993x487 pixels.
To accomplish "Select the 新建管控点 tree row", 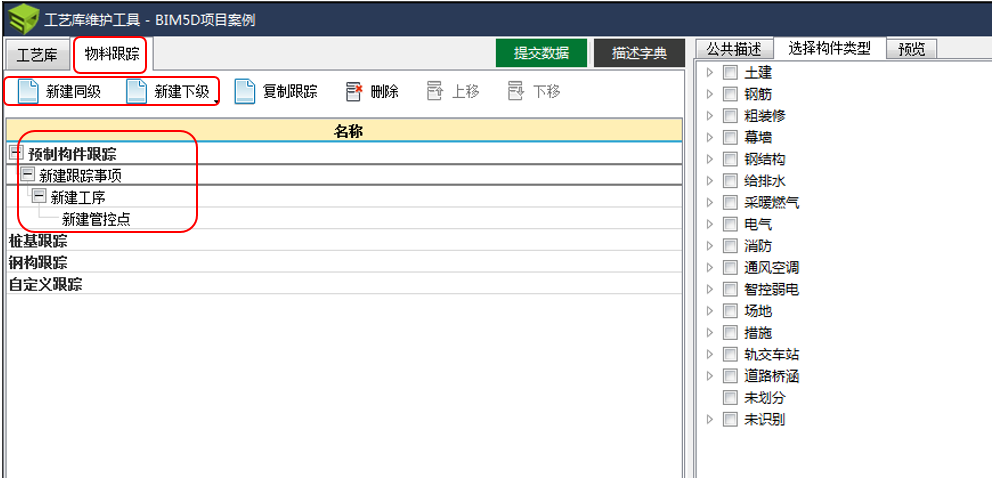I will tap(345, 219).
